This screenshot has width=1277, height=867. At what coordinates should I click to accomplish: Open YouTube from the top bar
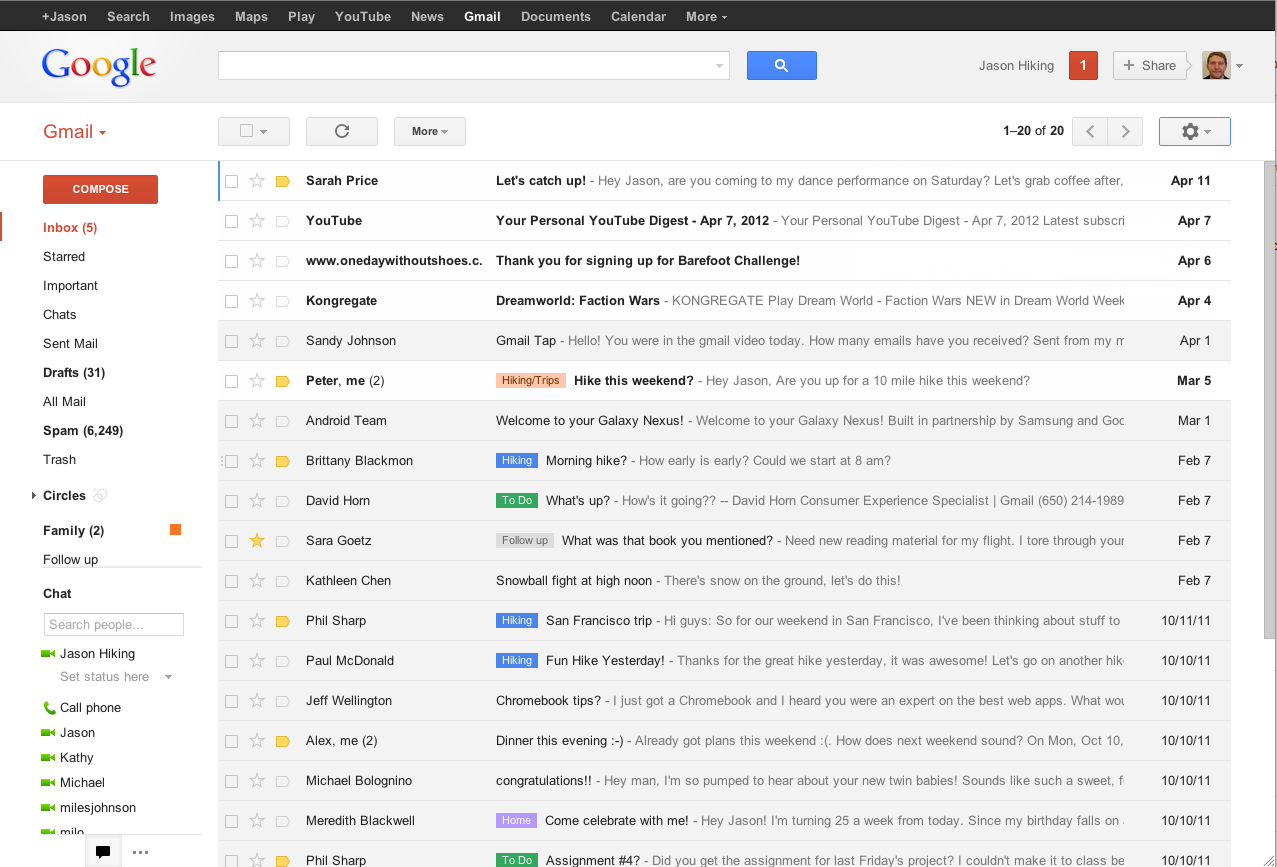click(x=363, y=16)
